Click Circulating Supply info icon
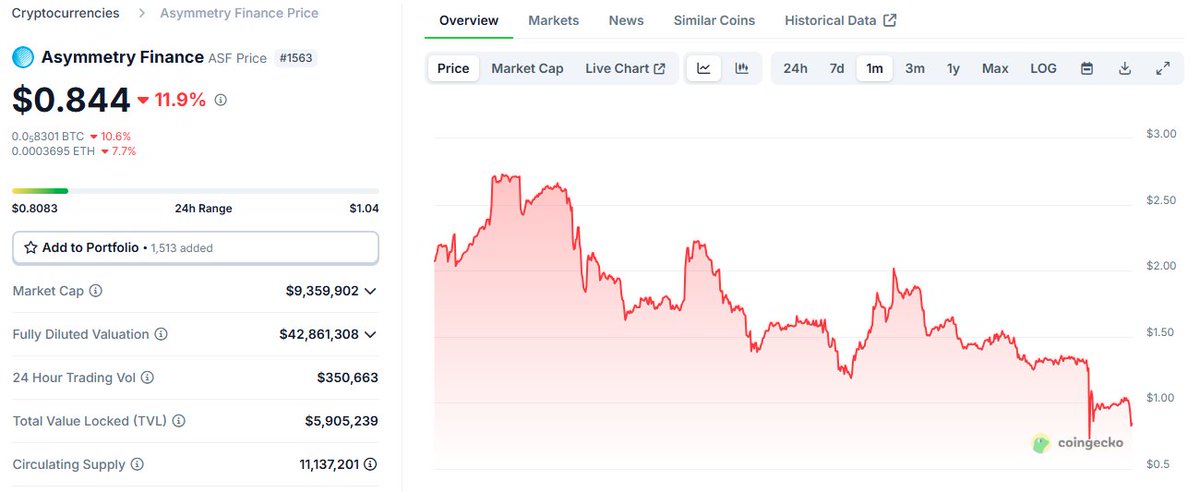 [138, 465]
